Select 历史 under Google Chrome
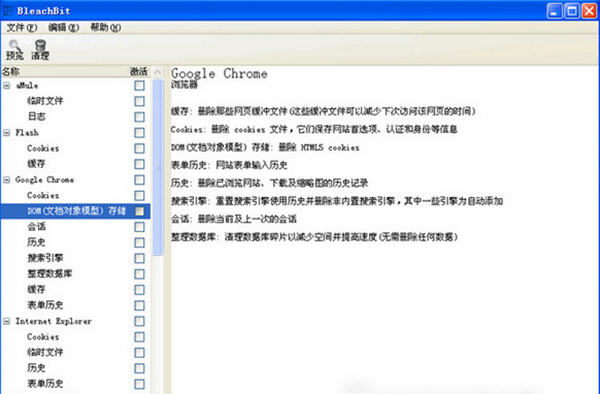Image resolution: width=600 pixels, height=394 pixels. [36, 243]
